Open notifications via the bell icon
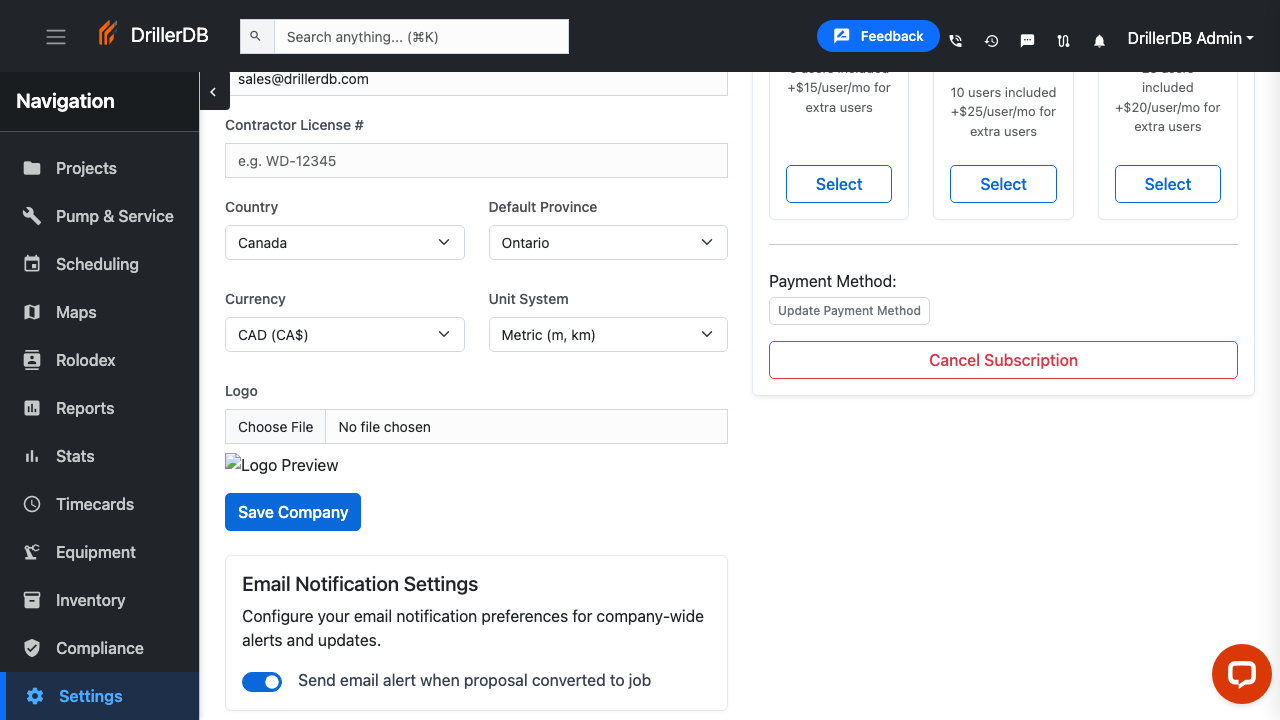The width and height of the screenshot is (1280, 720). coord(1099,40)
